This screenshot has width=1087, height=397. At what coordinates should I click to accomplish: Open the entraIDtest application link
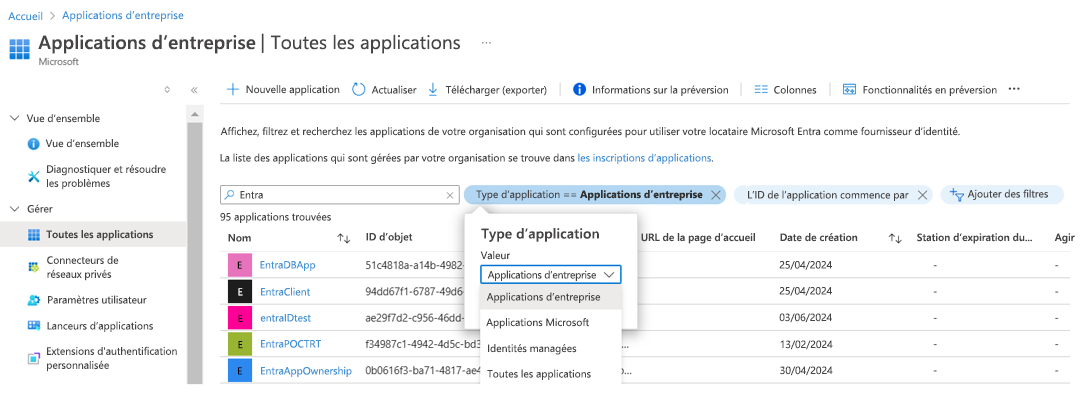[x=285, y=318]
